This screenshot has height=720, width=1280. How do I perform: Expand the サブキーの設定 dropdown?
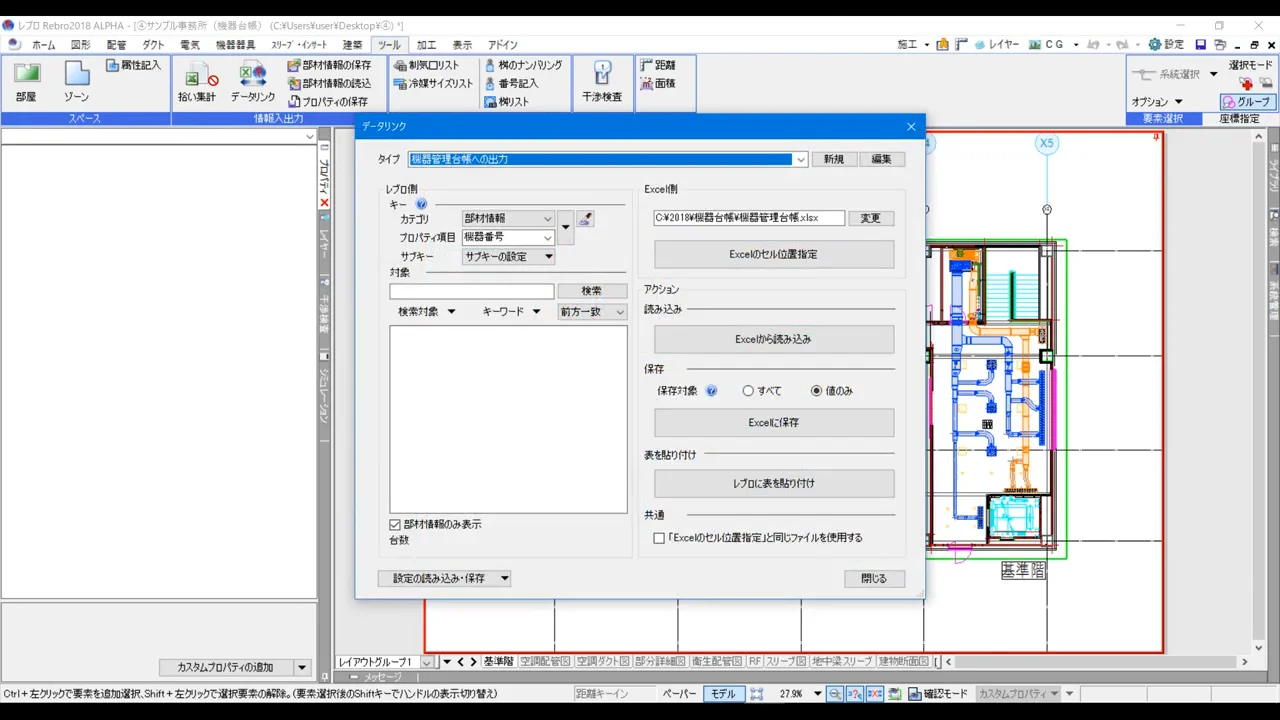pyautogui.click(x=508, y=257)
